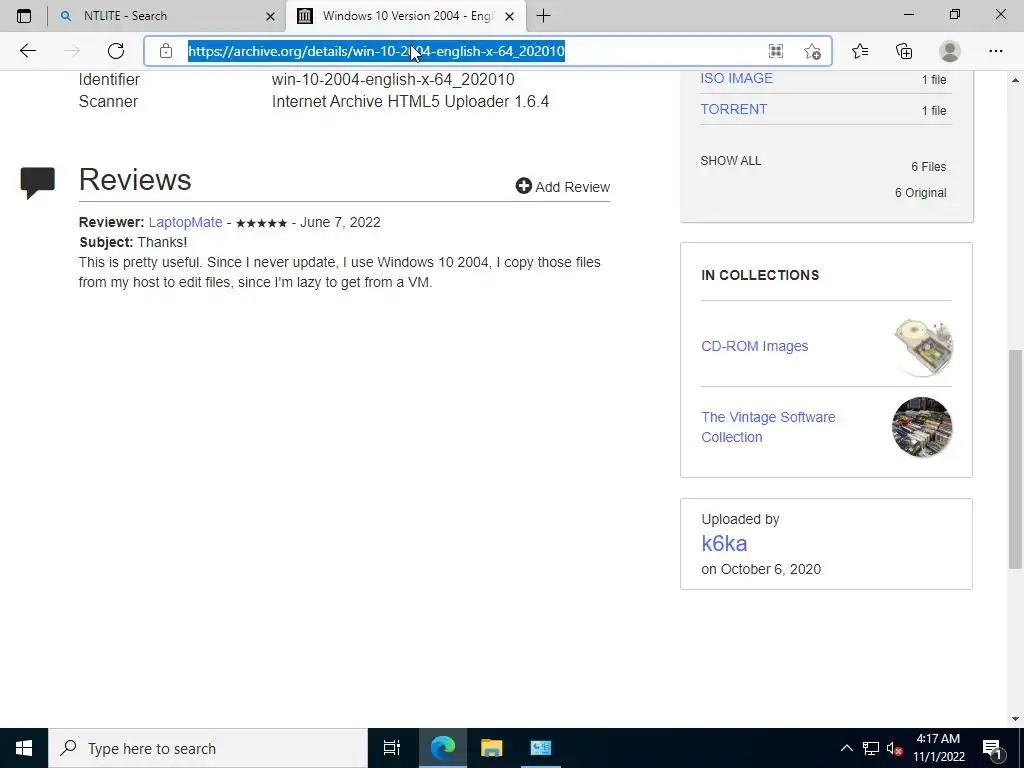Open the Server Manager taskbar icon
1024x768 pixels.
541,748
